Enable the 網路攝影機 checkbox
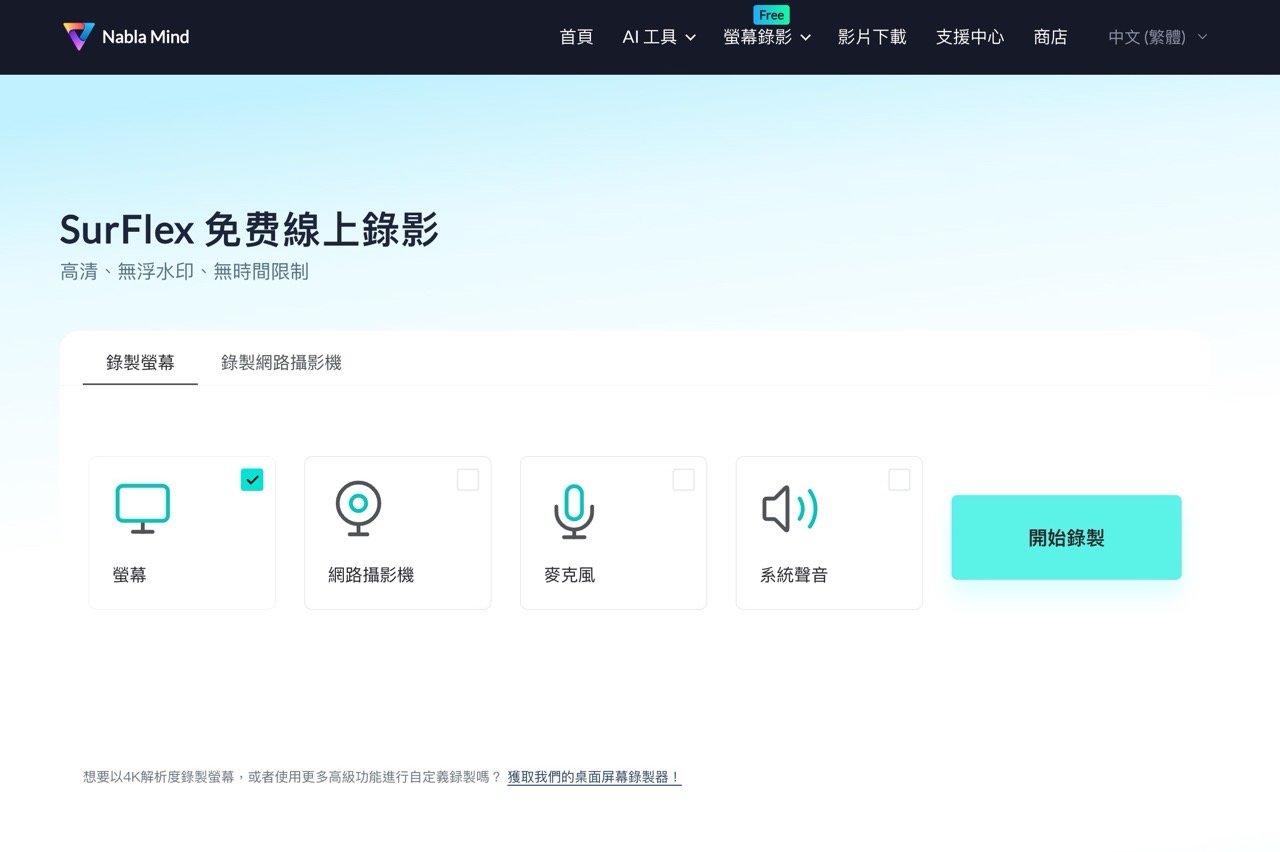 (x=468, y=480)
